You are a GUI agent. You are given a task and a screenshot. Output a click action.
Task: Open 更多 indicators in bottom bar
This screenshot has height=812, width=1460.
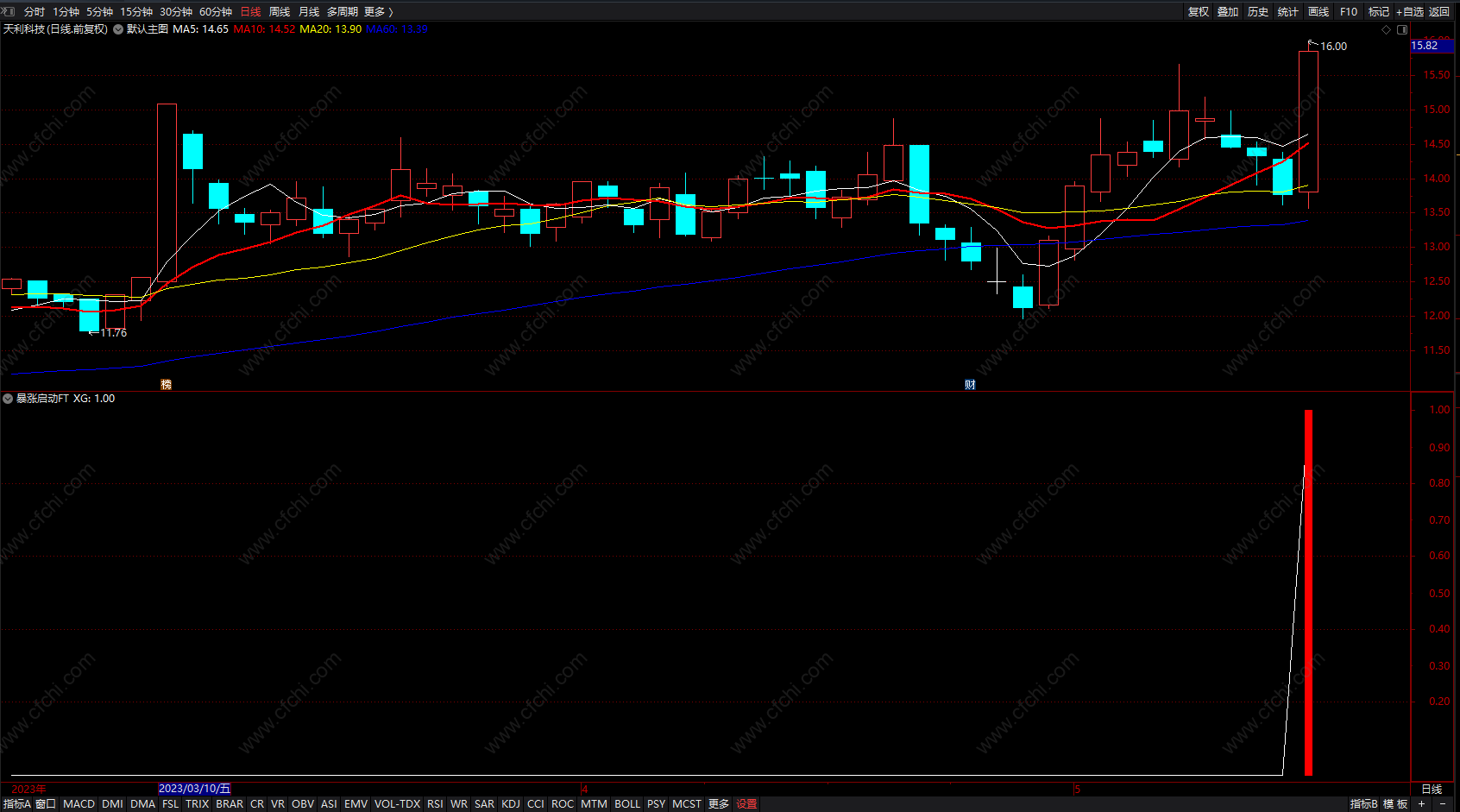(x=719, y=804)
